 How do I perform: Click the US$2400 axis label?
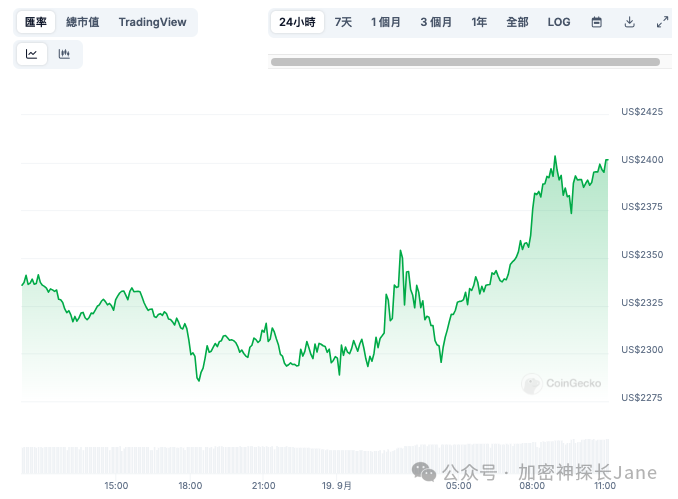point(642,160)
